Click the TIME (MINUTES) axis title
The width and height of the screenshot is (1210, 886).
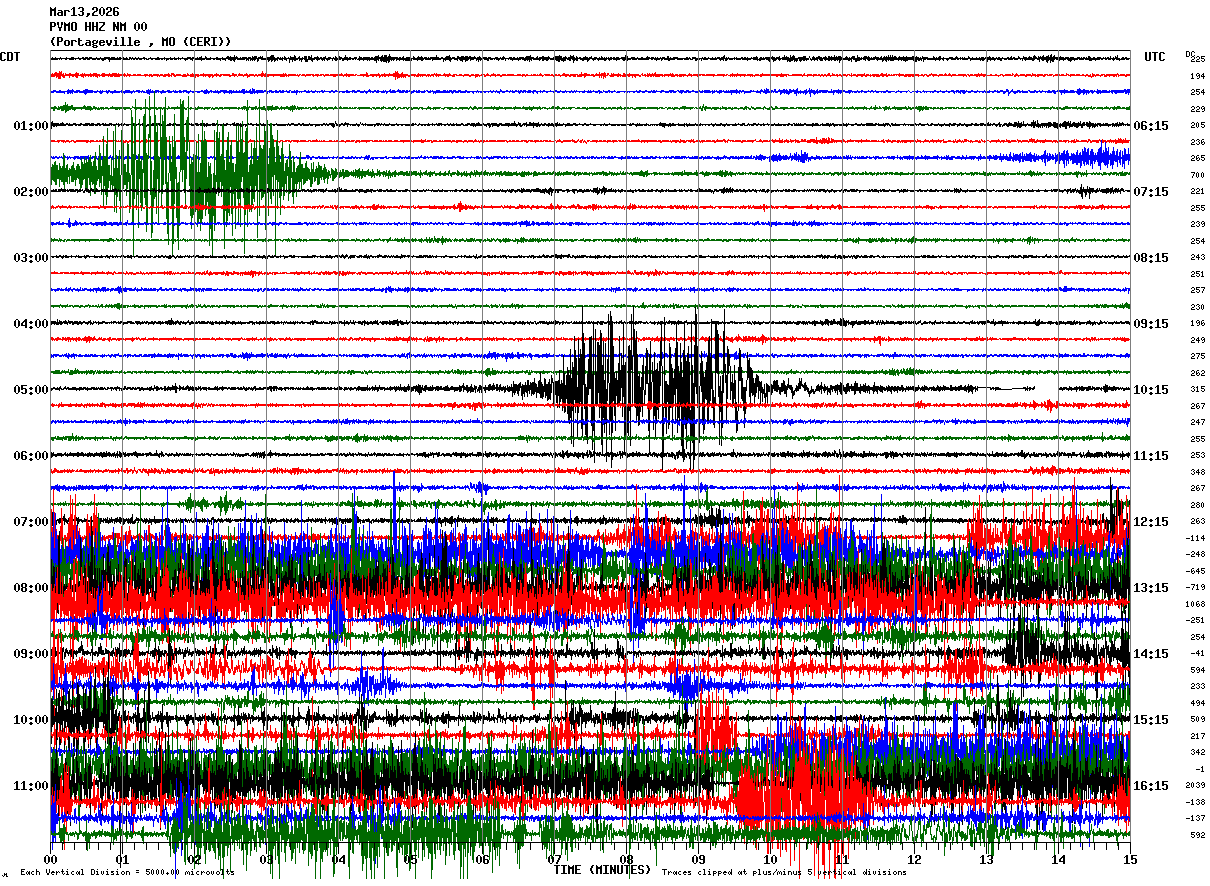click(602, 870)
